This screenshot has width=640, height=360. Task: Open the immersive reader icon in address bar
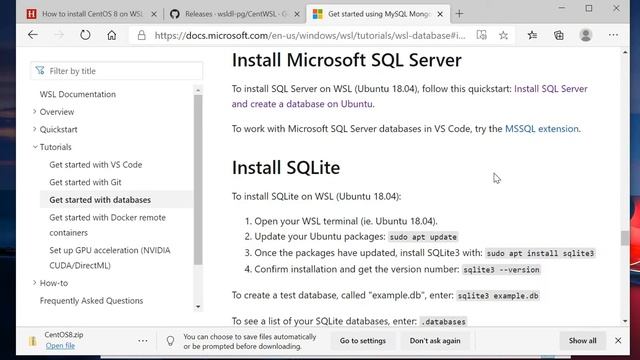[482, 35]
